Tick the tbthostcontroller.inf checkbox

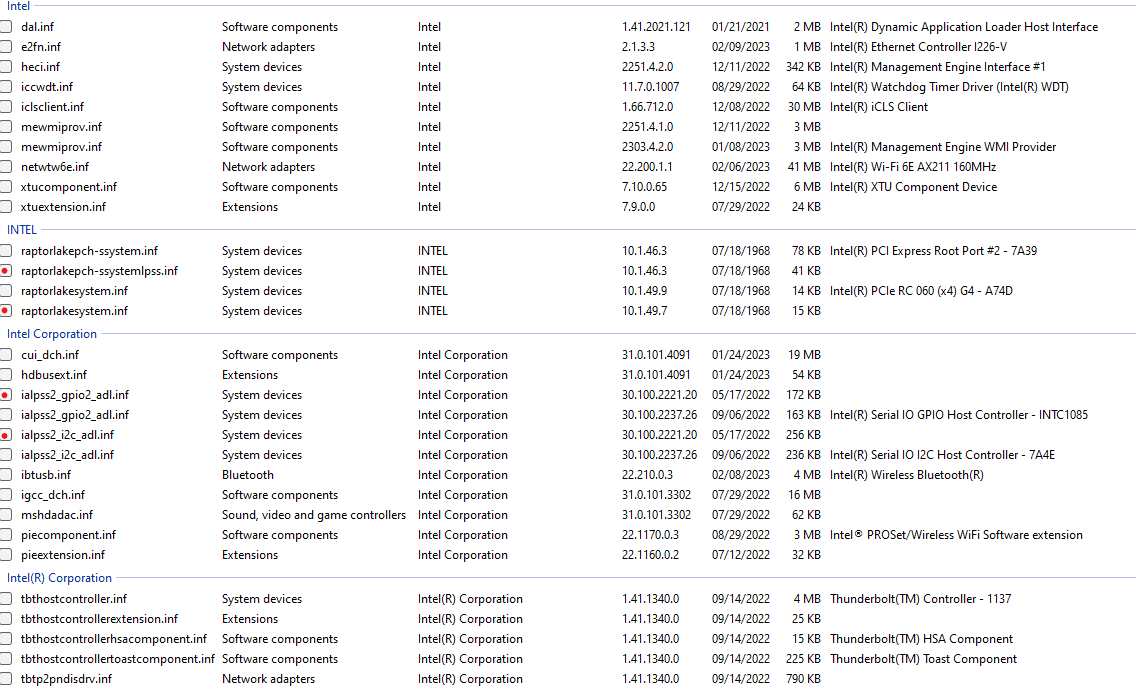(6, 599)
